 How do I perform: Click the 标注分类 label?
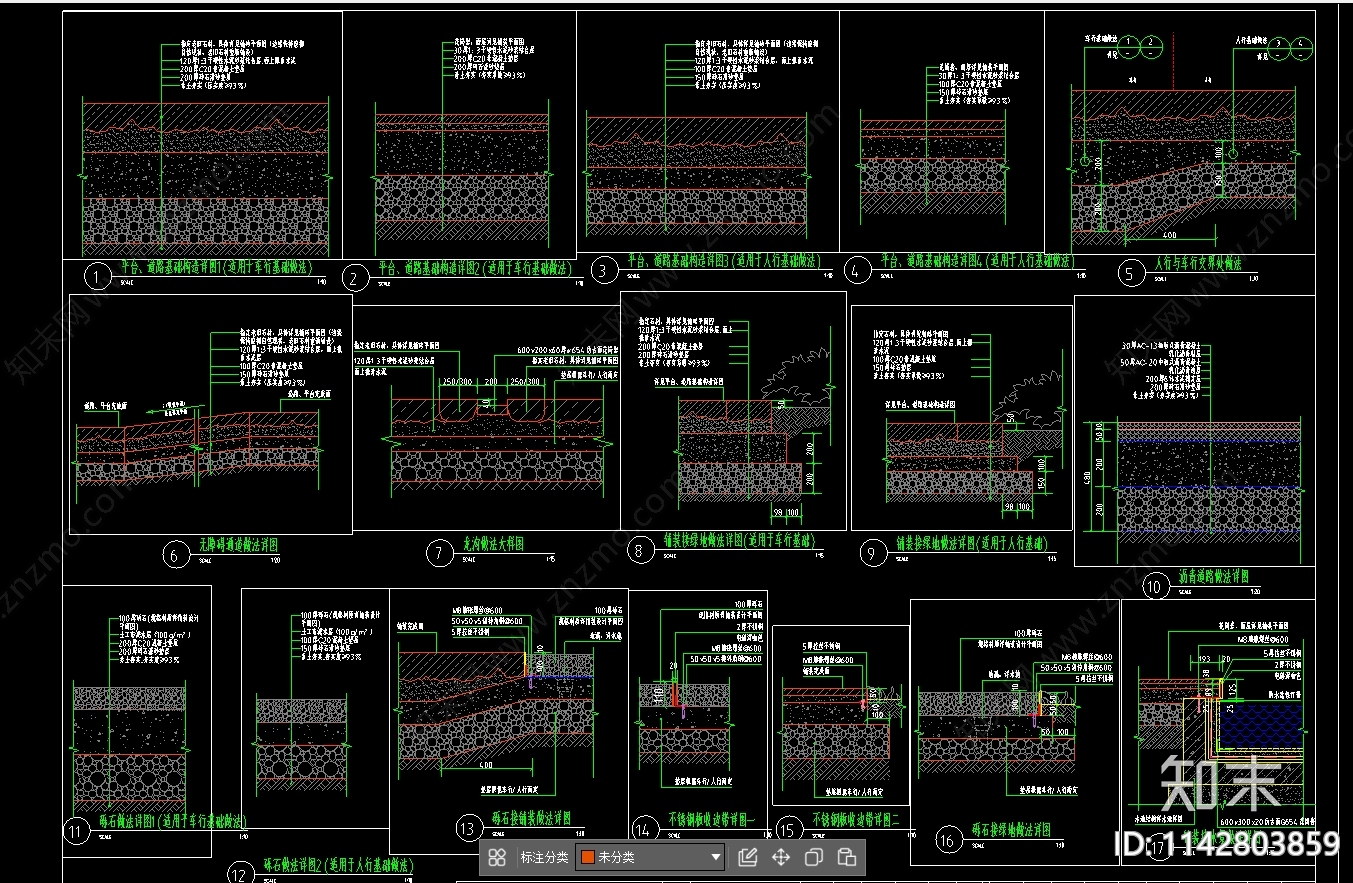[544, 857]
